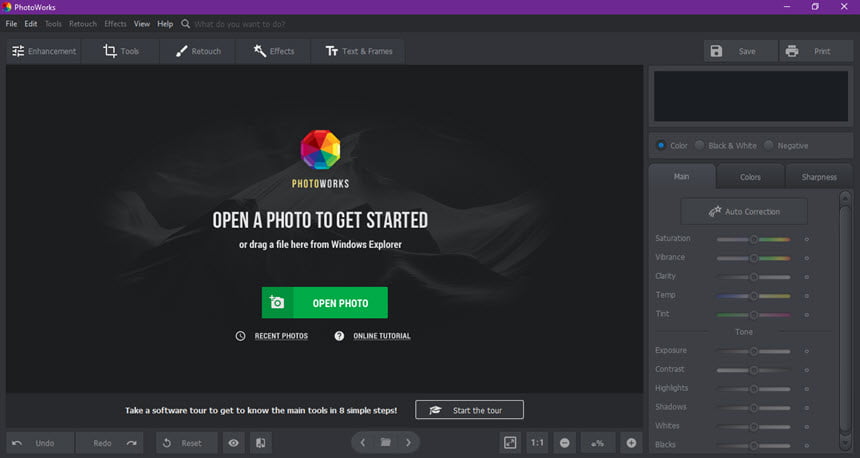The height and width of the screenshot is (458, 860).
Task: Focus the 'What do you want to do?' field
Action: point(240,24)
